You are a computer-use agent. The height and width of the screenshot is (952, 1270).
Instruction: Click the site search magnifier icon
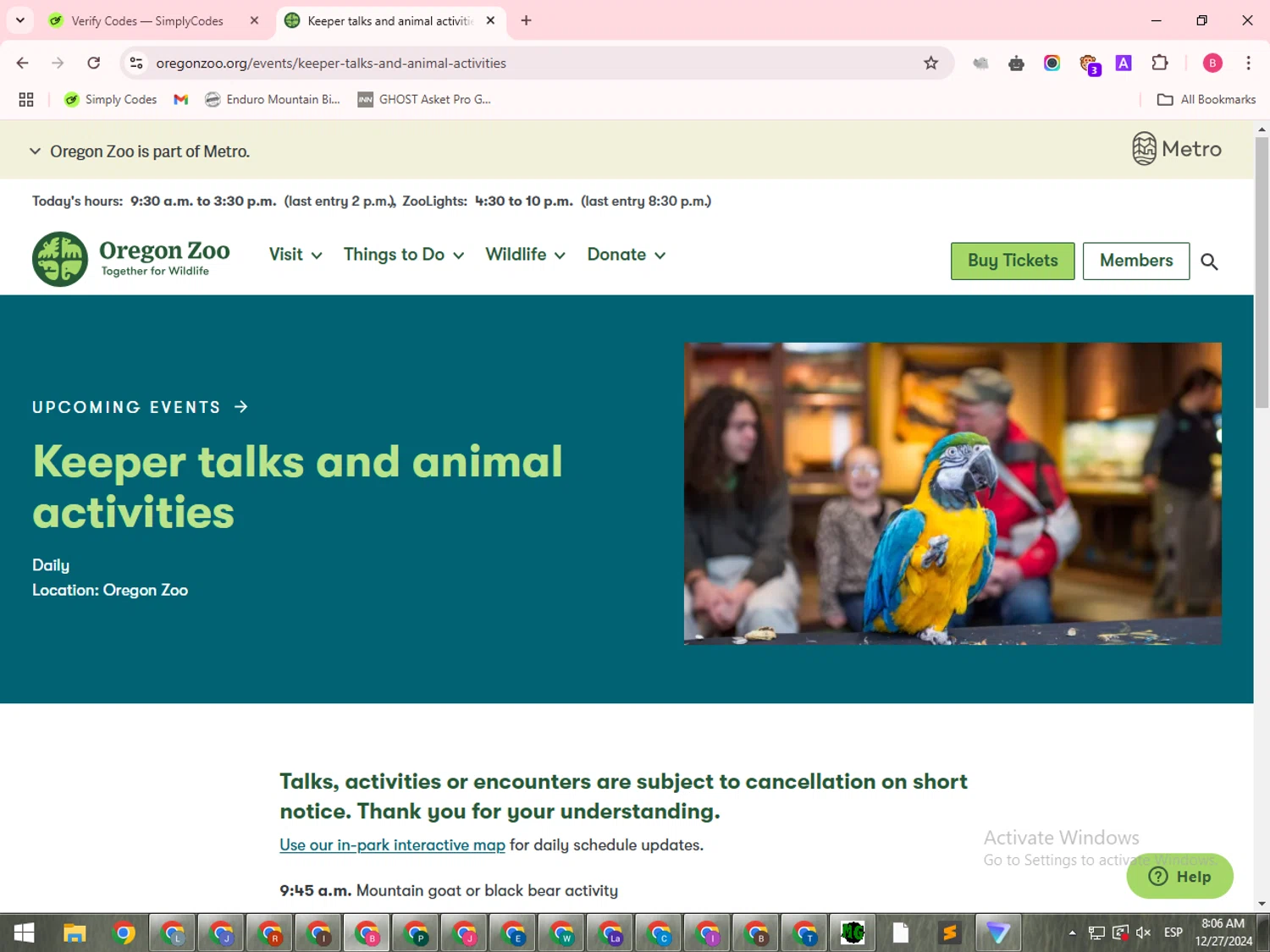(x=1209, y=261)
